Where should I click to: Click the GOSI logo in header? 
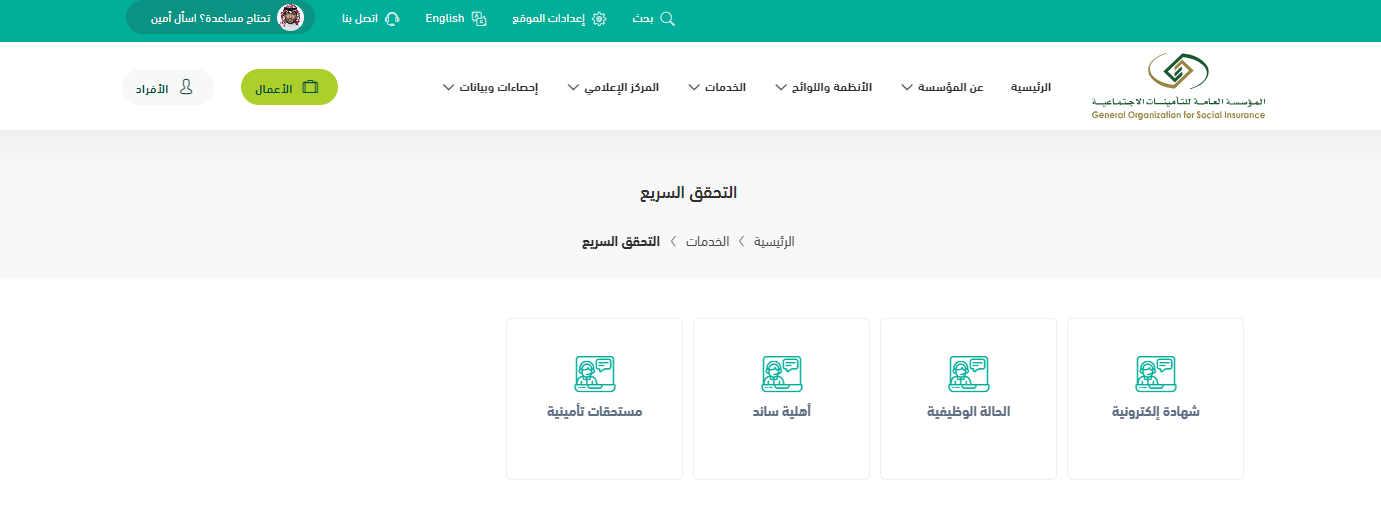(x=1178, y=87)
